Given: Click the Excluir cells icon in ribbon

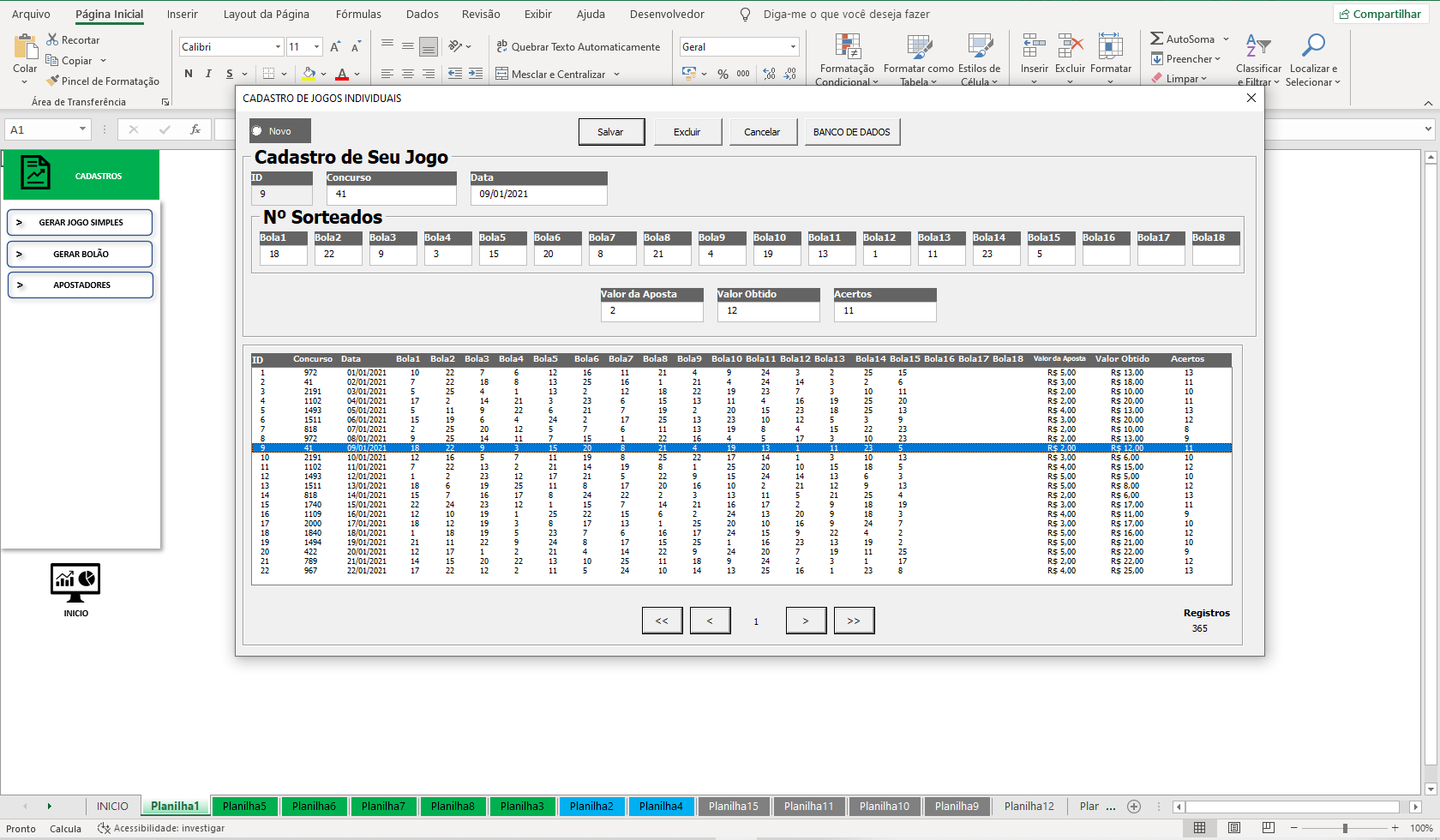Looking at the screenshot, I should [1070, 45].
